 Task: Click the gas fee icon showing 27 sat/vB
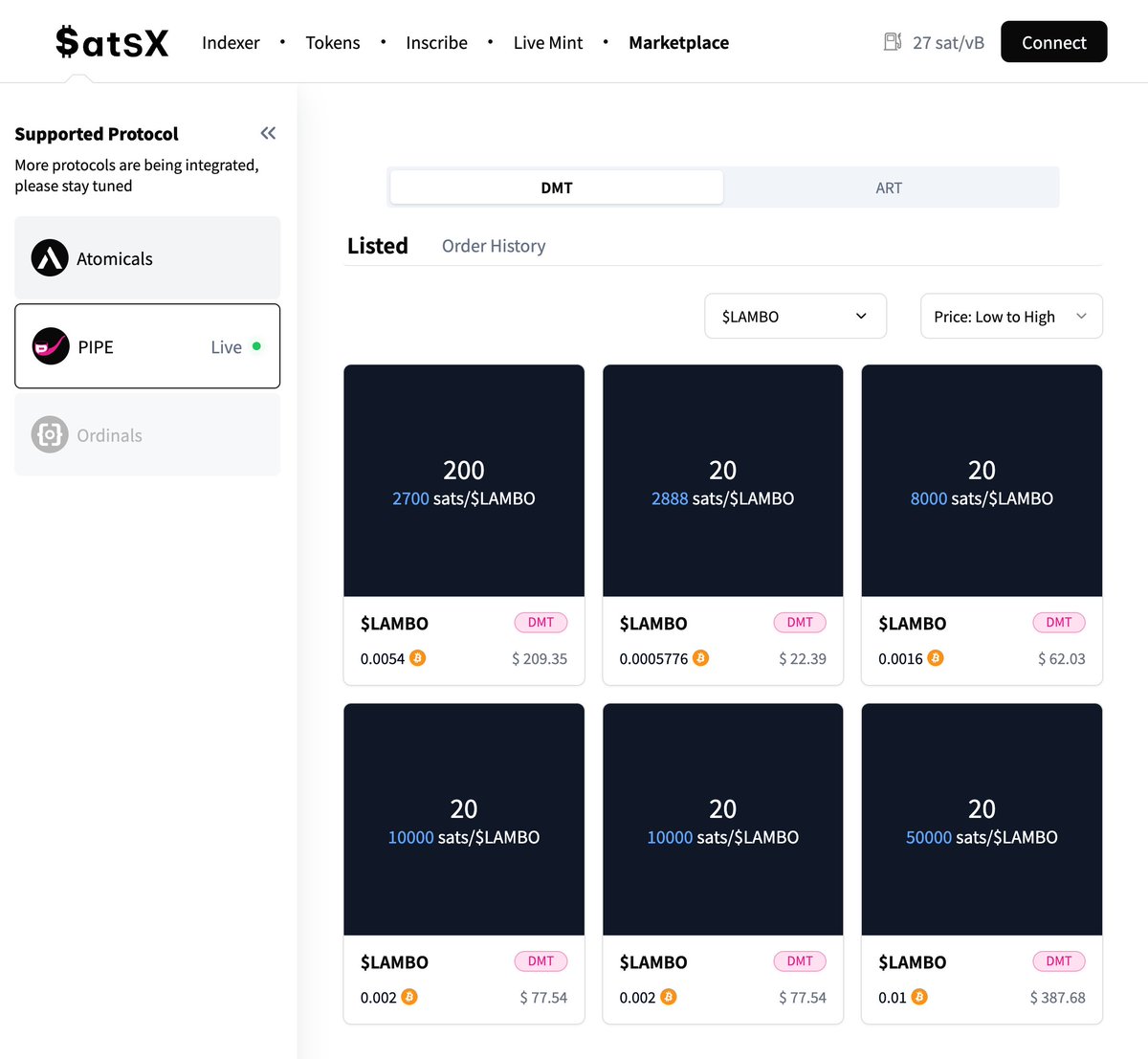(x=892, y=41)
